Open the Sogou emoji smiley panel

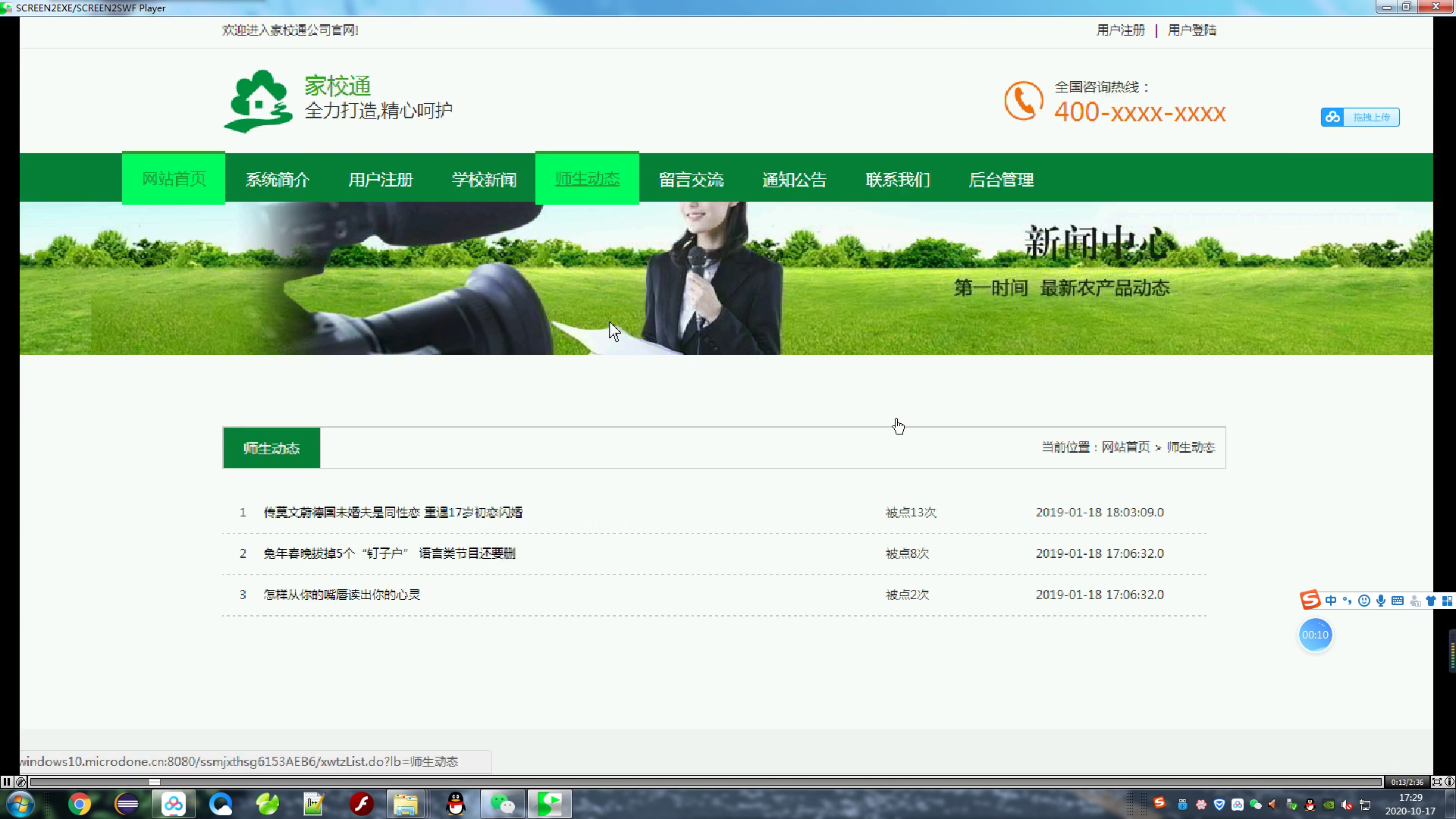pyautogui.click(x=1364, y=601)
